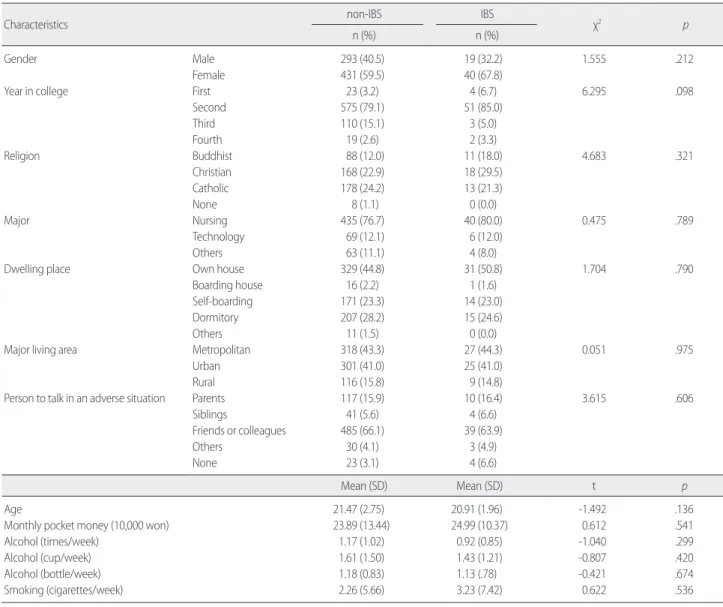This screenshot has height=607, width=723.
Task: Click the mean value '24.99 (10.37)'
Action: [x=480, y=525]
